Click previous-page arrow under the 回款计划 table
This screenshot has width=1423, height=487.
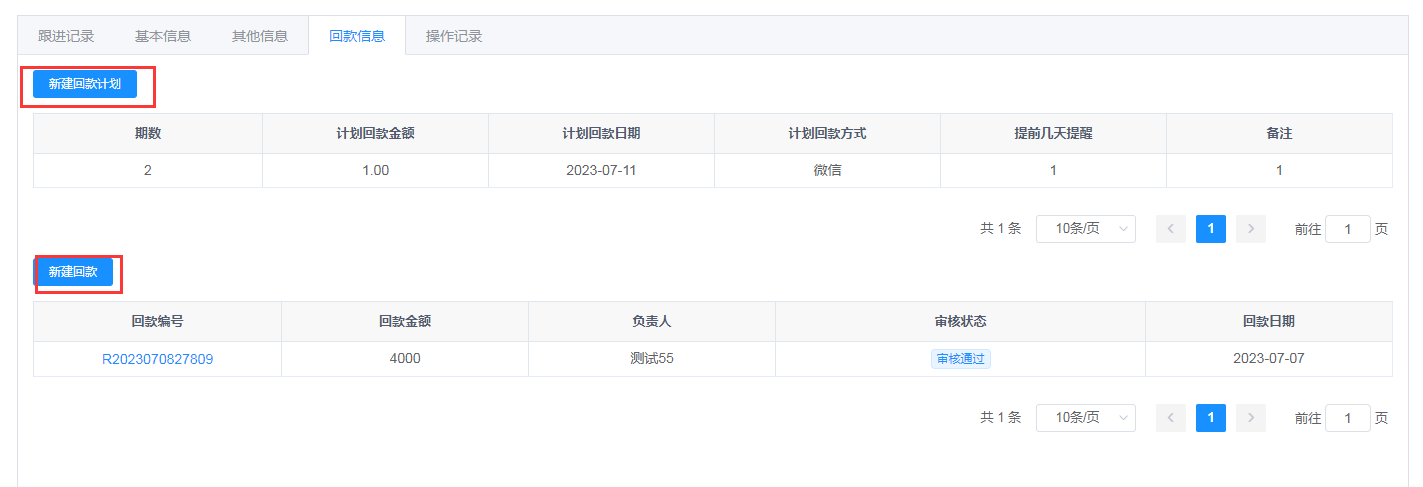(x=1170, y=229)
